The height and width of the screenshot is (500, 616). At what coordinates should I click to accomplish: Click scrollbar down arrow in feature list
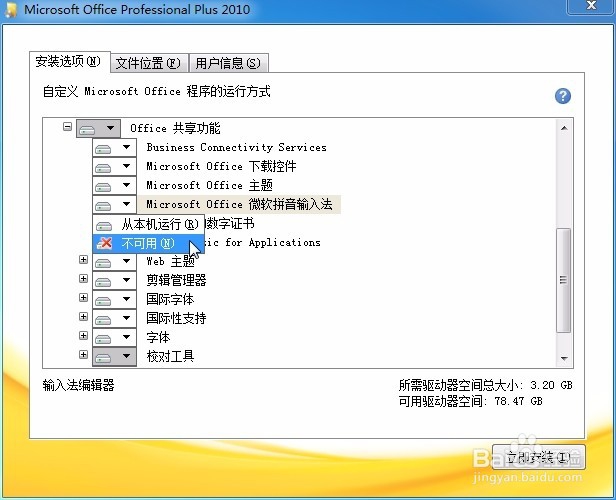pos(564,358)
